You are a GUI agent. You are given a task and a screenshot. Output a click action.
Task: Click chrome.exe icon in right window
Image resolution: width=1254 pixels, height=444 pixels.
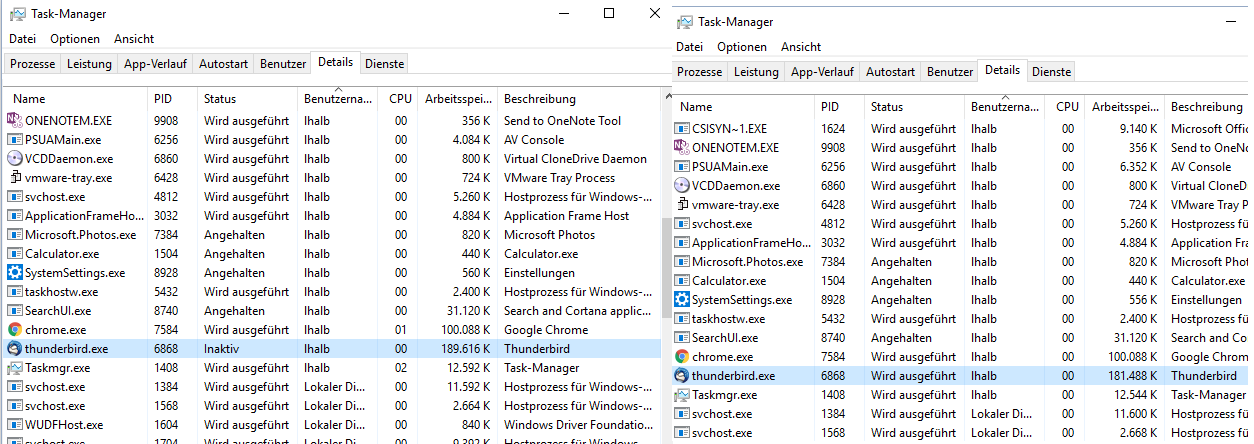pos(681,356)
